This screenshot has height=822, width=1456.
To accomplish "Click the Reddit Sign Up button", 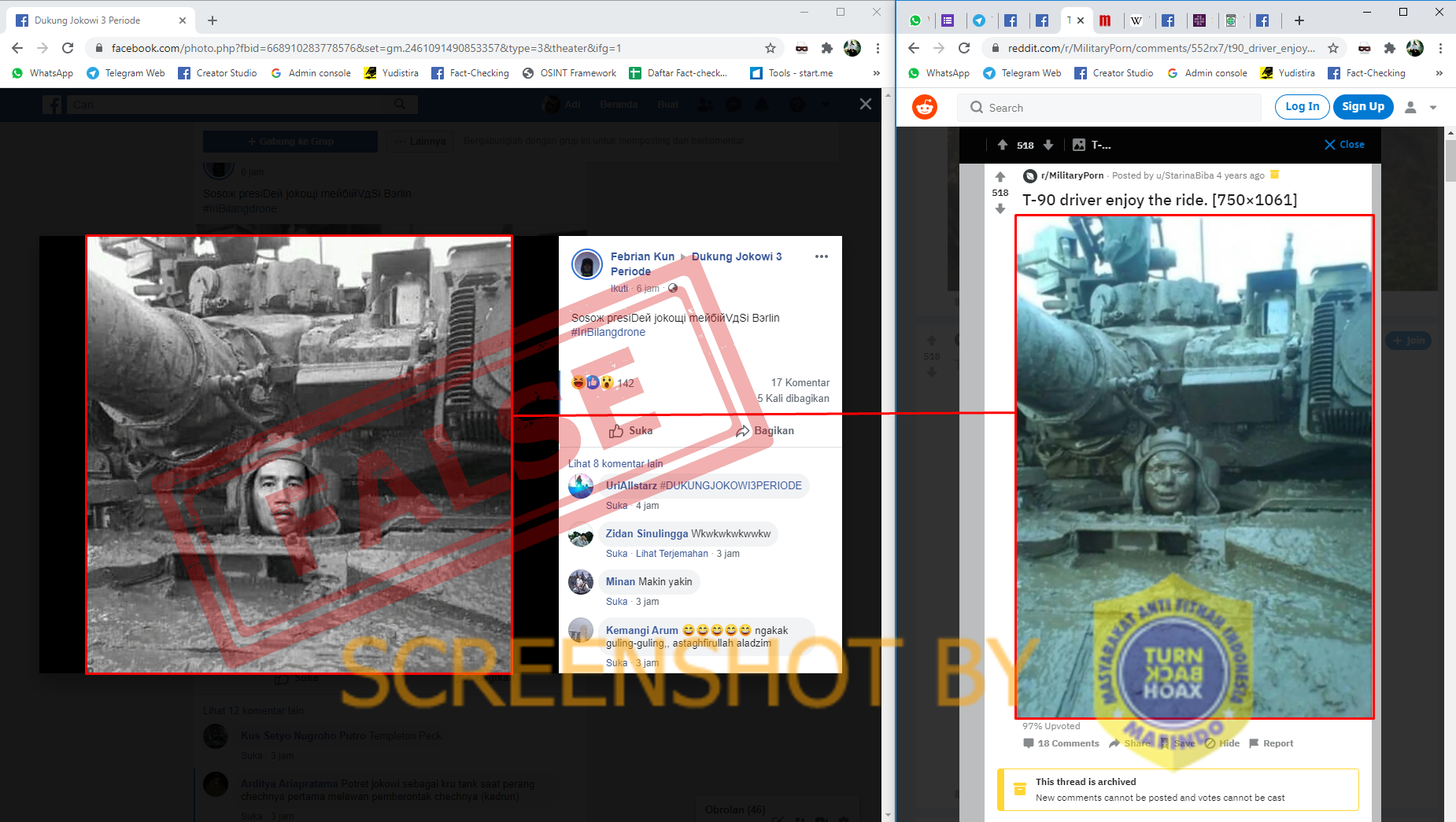I will [x=1363, y=106].
